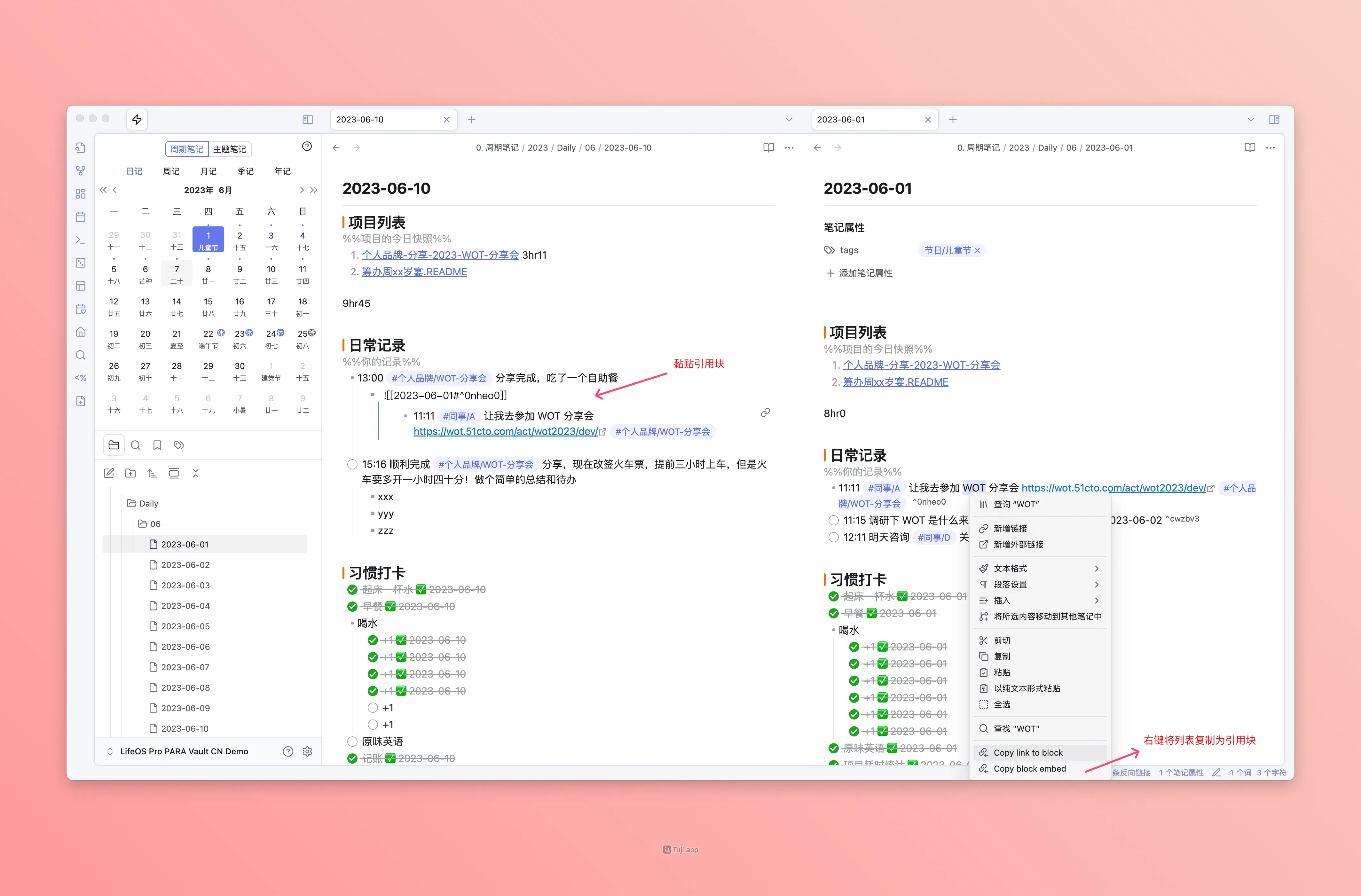Open the vault switcher LifeOS Pro PARA
The image size is (1361, 896).
click(x=184, y=751)
